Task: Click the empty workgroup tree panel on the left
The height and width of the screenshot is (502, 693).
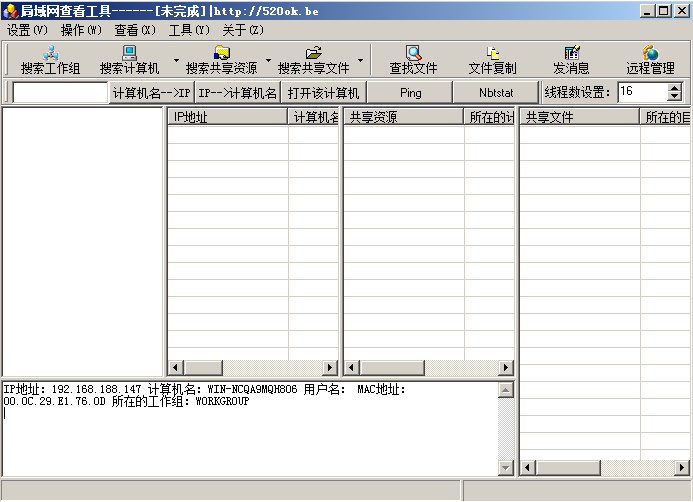Action: tap(83, 242)
